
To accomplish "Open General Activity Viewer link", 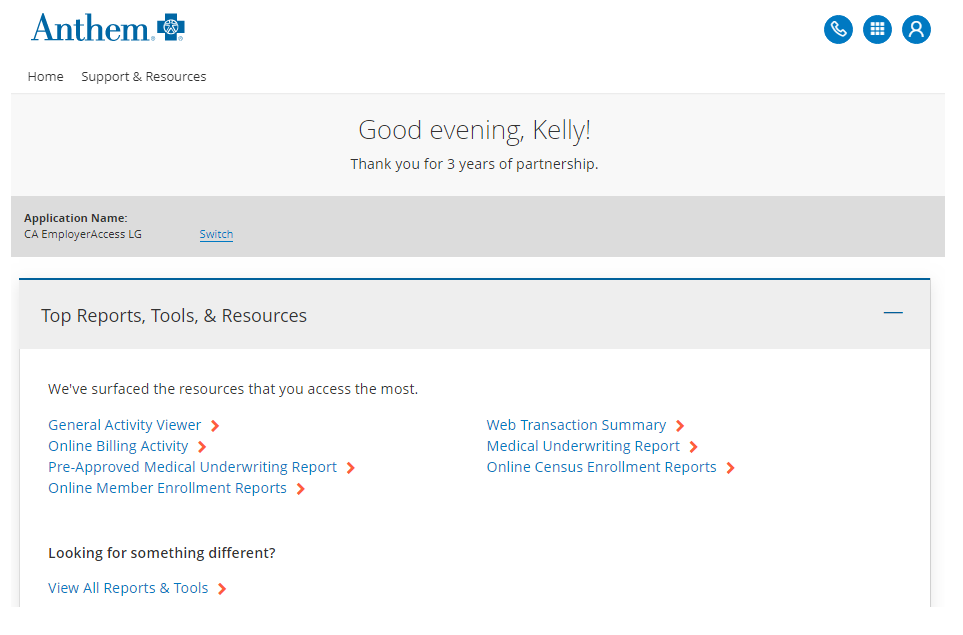I will click(x=125, y=425).
